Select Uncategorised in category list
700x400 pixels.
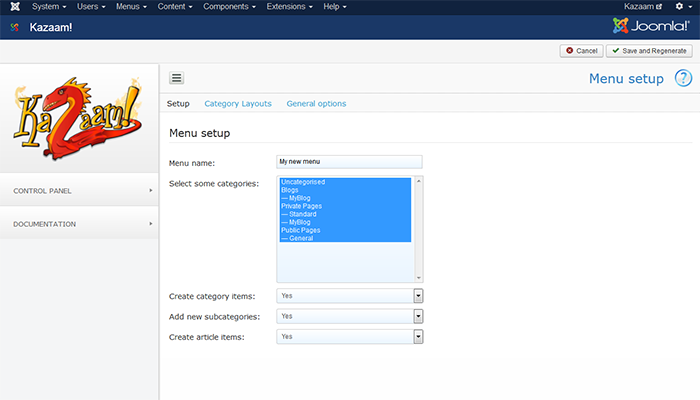point(345,182)
